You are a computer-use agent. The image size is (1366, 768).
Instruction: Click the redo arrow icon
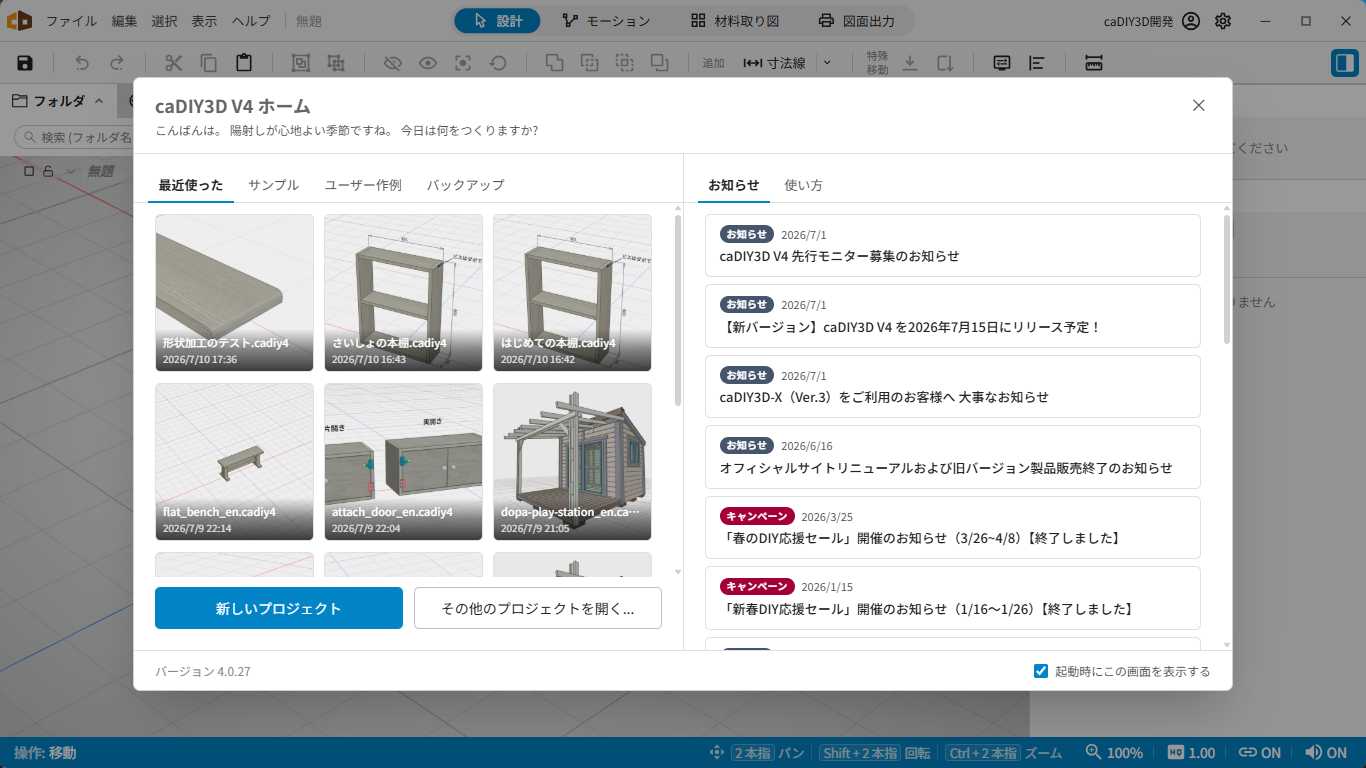coord(117,63)
